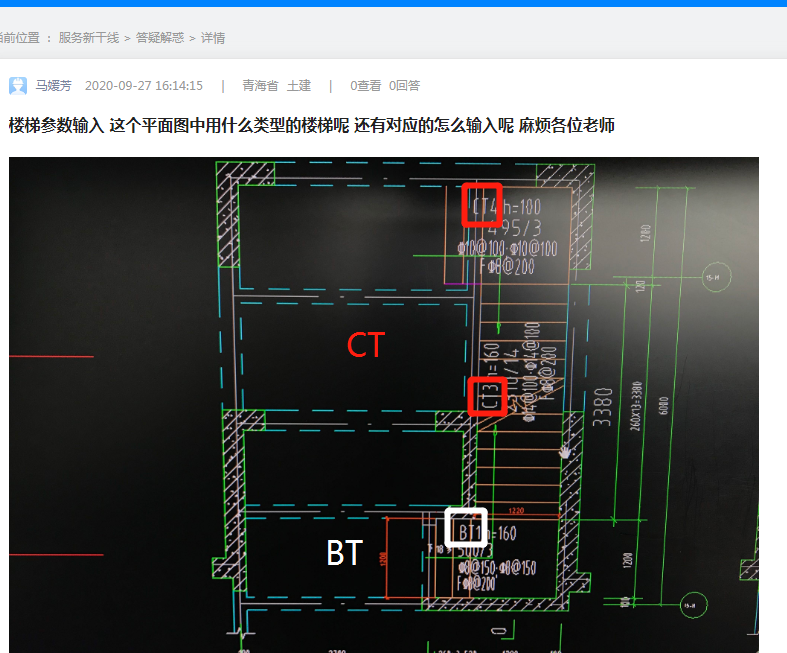Click the 3380 dimension text in the drawing

[x=602, y=407]
